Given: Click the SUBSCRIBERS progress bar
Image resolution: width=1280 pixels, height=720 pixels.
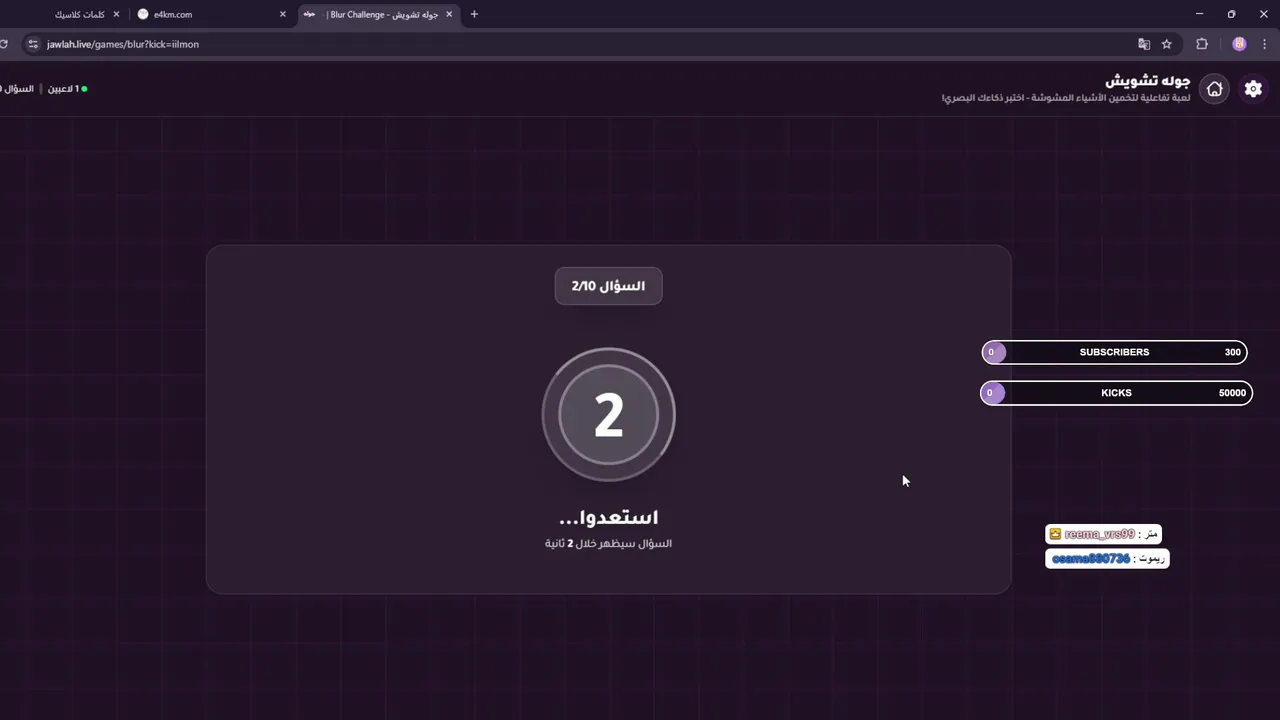Looking at the screenshot, I should pos(1114,352).
